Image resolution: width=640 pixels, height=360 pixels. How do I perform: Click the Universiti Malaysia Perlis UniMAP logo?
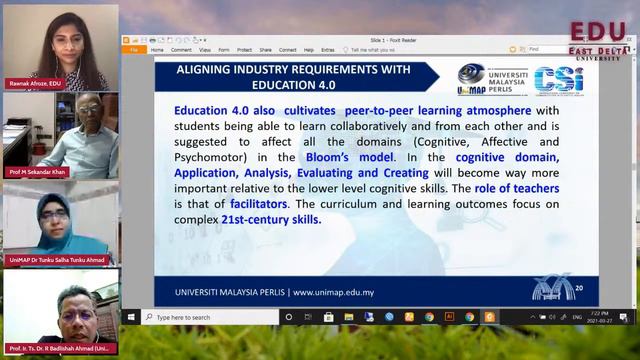492,80
